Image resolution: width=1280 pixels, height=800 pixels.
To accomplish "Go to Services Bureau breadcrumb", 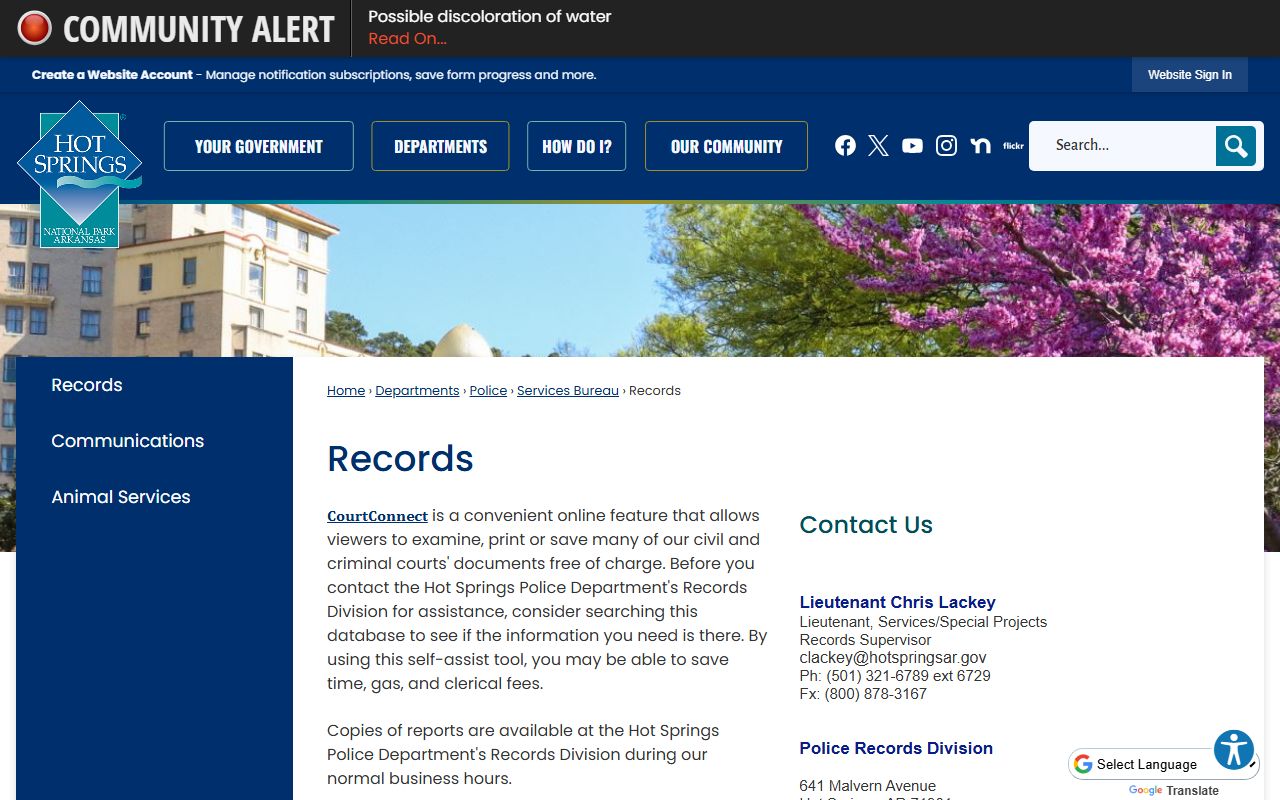I will (567, 391).
